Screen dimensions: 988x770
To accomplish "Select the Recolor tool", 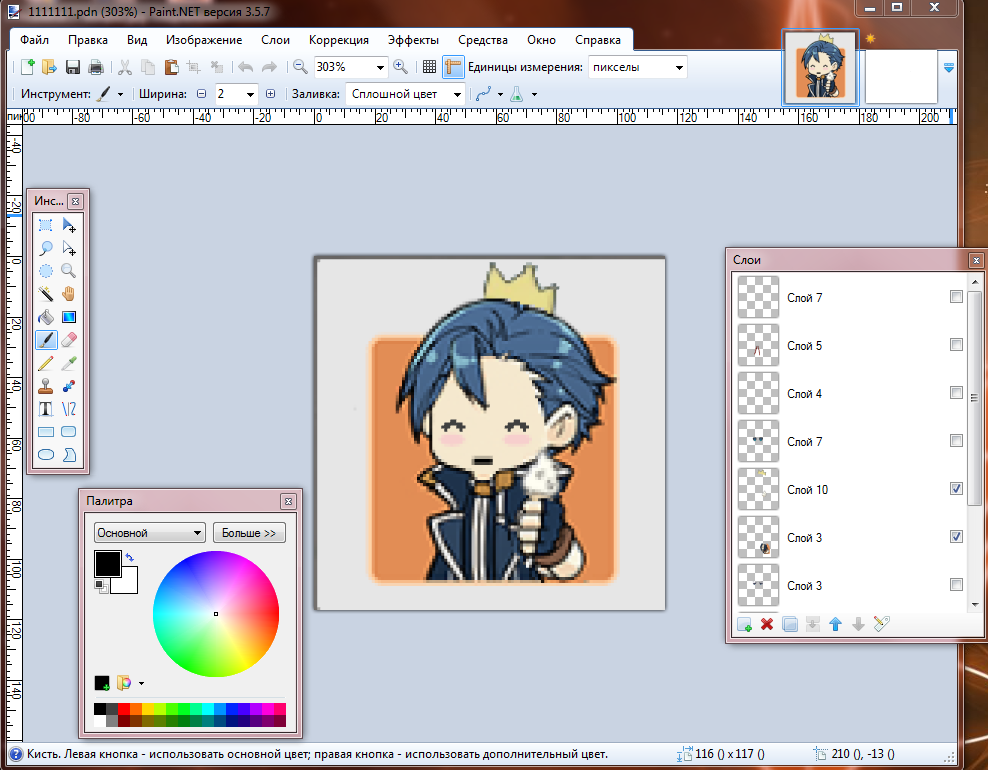I will 69,386.
